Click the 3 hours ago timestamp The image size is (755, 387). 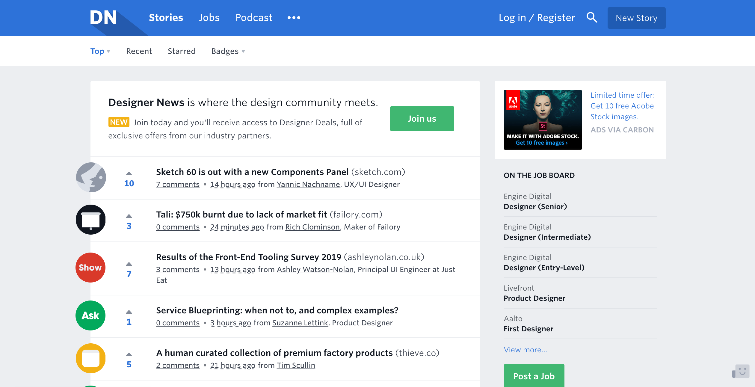(231, 323)
